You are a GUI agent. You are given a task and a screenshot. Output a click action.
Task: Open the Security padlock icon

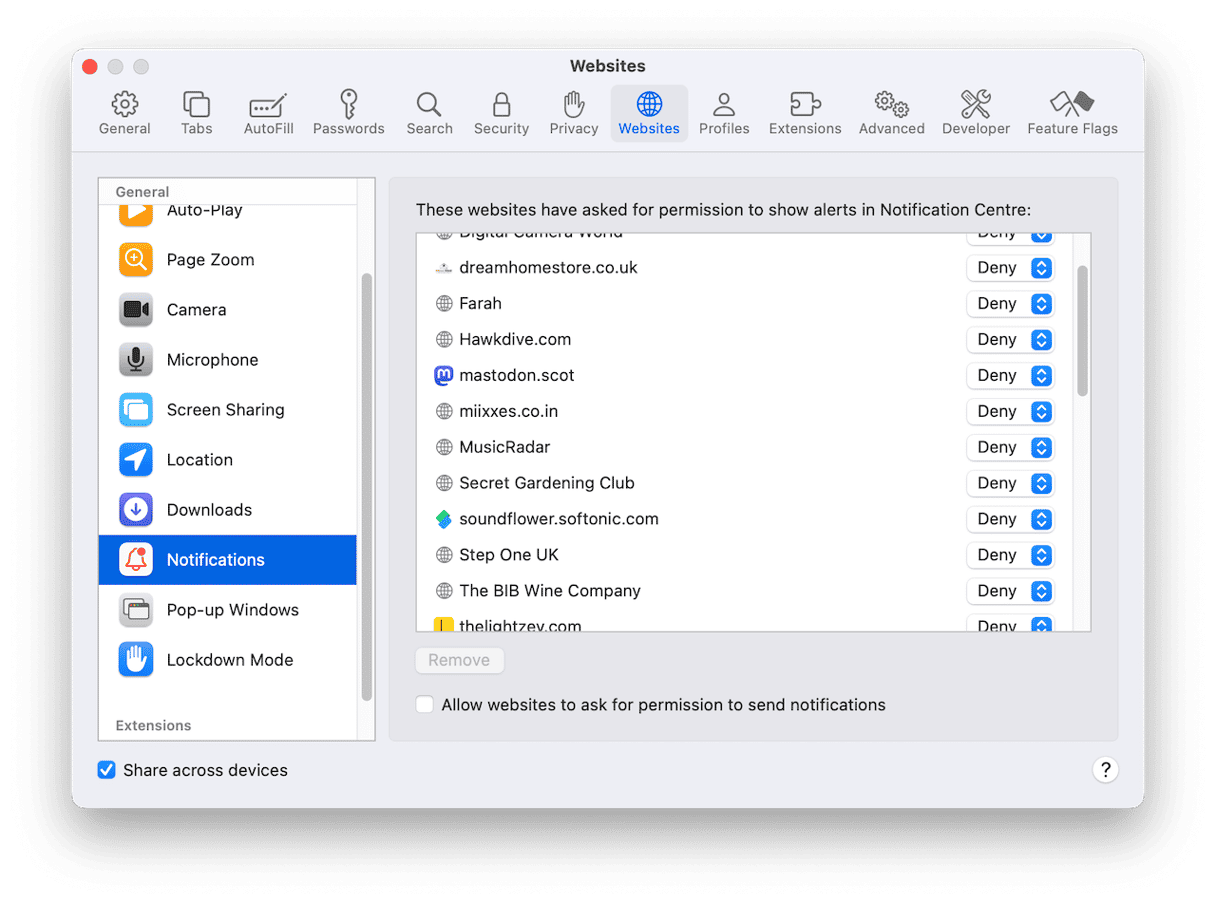[x=501, y=104]
